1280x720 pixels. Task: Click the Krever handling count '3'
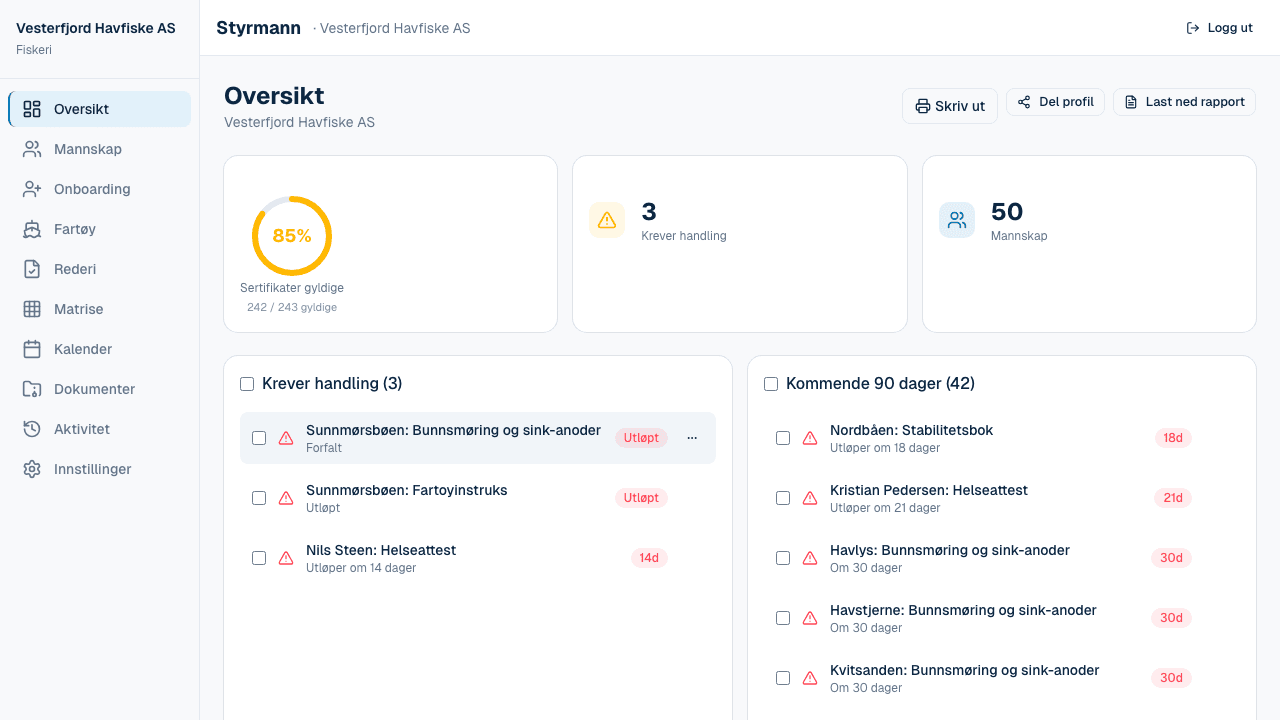(x=649, y=212)
